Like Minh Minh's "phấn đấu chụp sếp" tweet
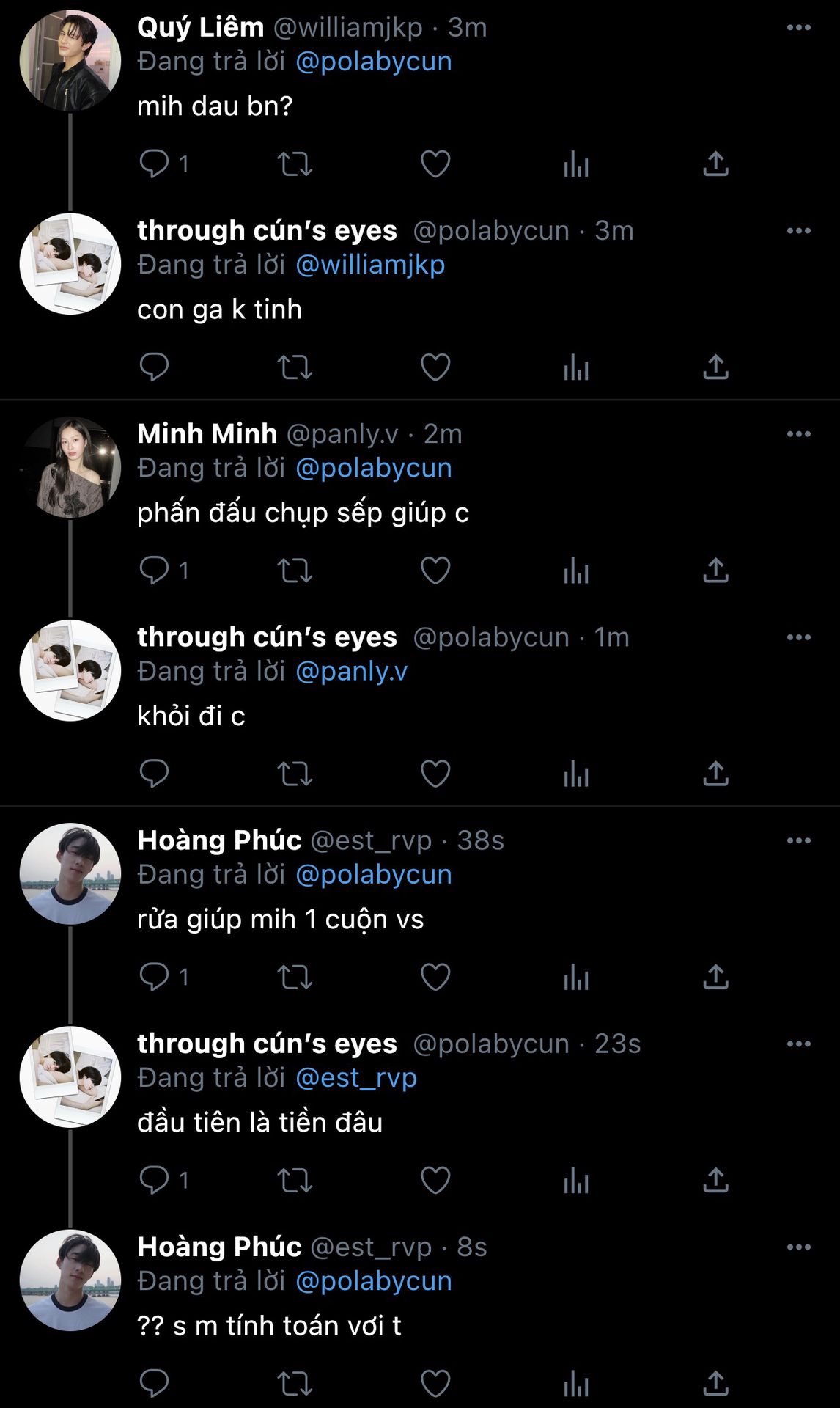The width and height of the screenshot is (840, 1408). pos(435,571)
